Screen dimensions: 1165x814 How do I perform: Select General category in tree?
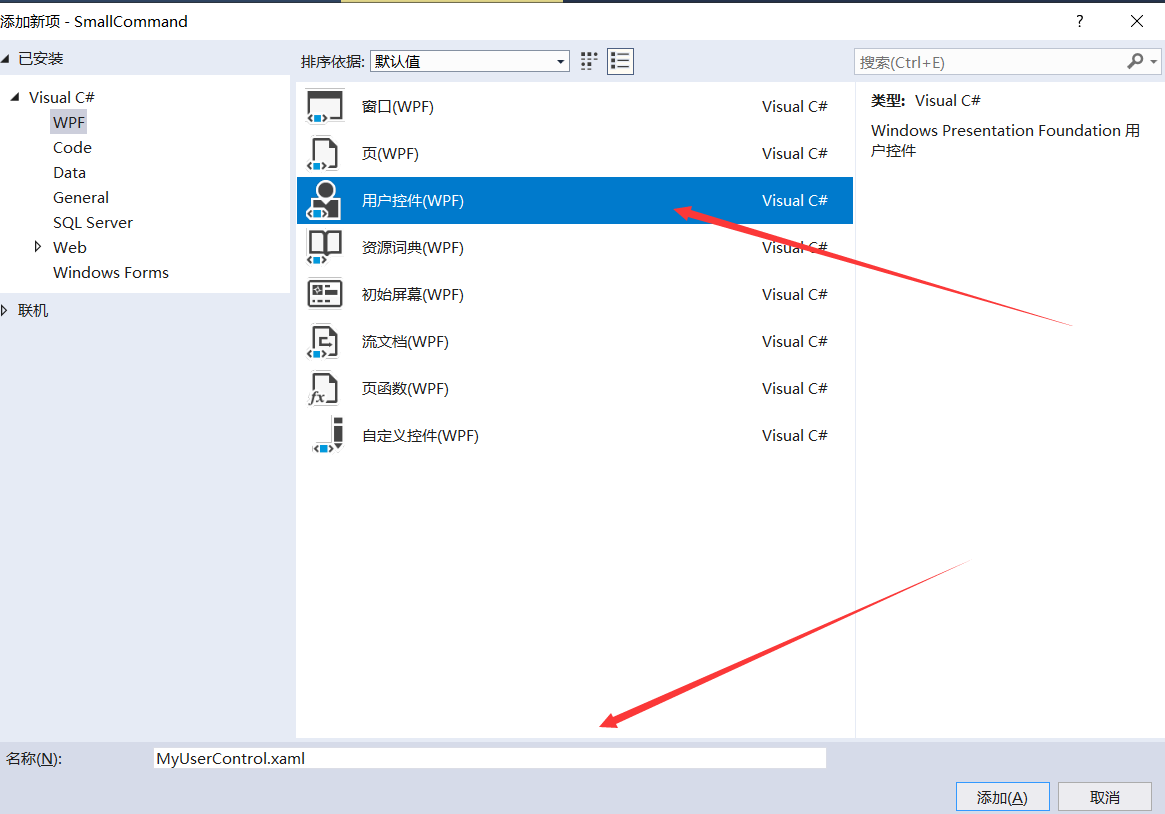pyautogui.click(x=81, y=198)
